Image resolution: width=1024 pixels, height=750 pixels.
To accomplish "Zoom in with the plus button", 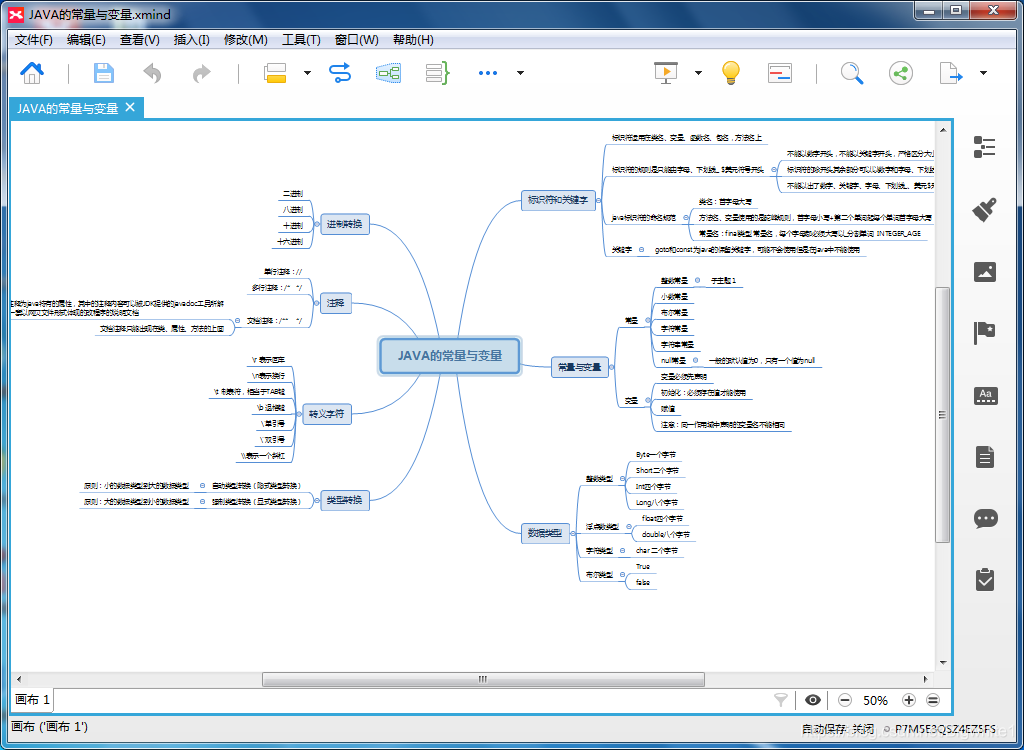I will [908, 700].
